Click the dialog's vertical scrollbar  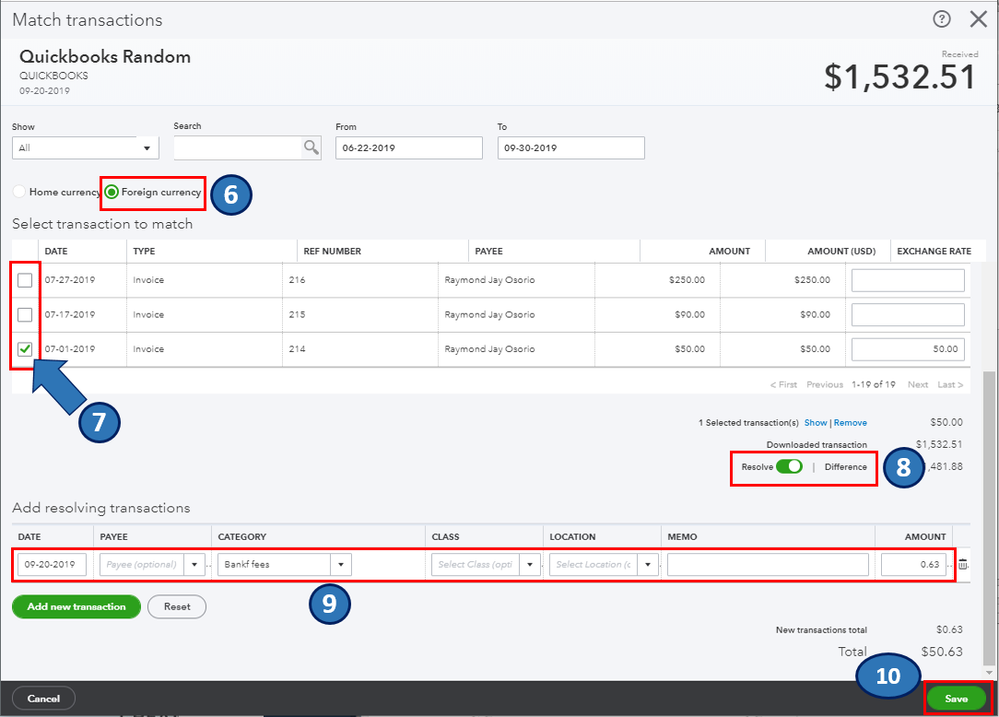(989, 516)
